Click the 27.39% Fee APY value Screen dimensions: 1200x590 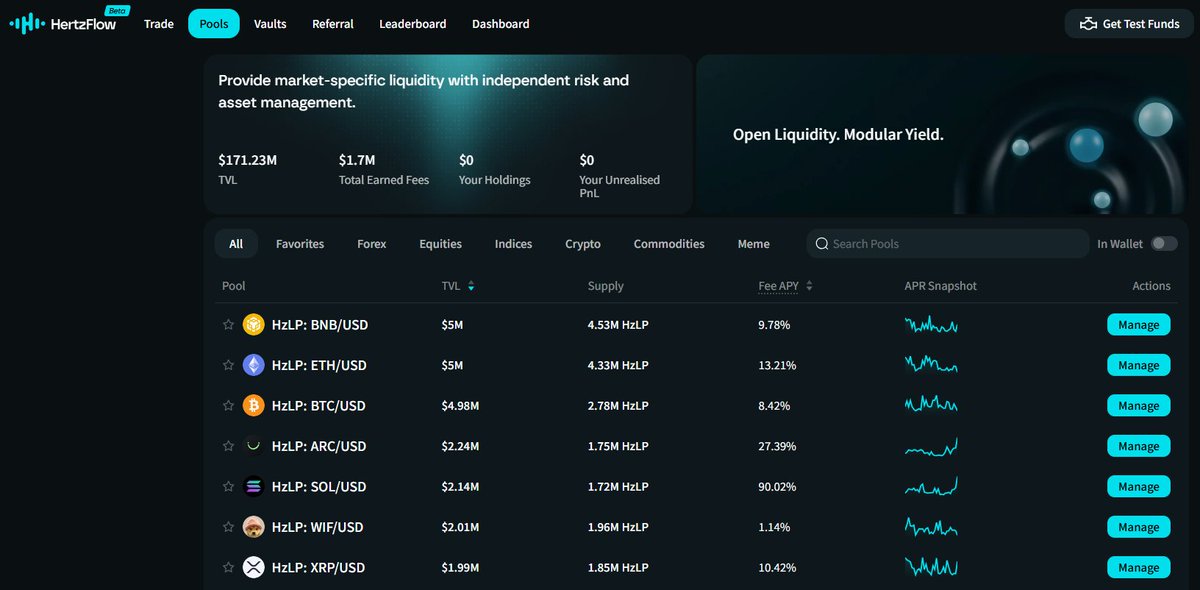coord(777,446)
